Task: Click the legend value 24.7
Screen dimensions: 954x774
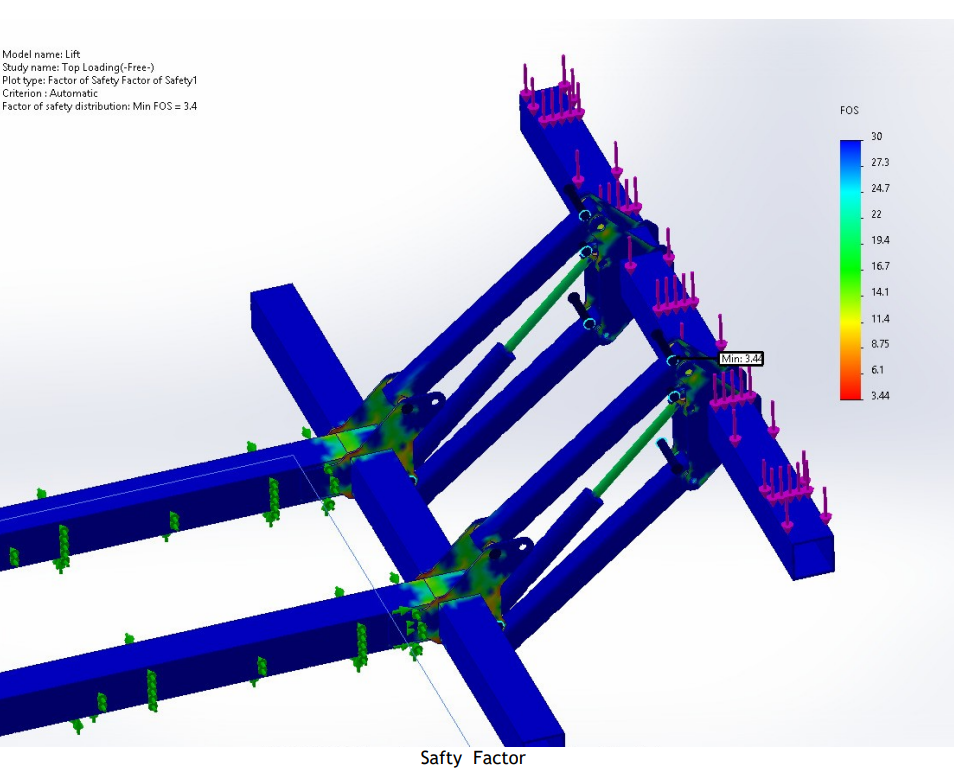Action: [x=880, y=189]
